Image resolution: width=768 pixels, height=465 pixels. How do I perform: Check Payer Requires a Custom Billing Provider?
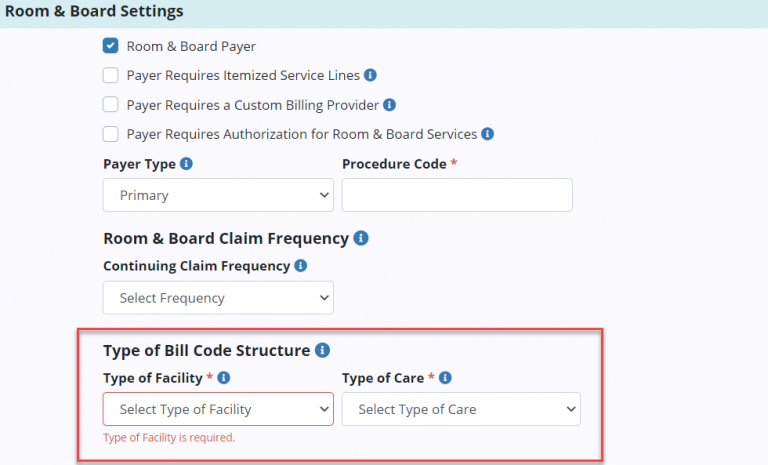tap(111, 104)
